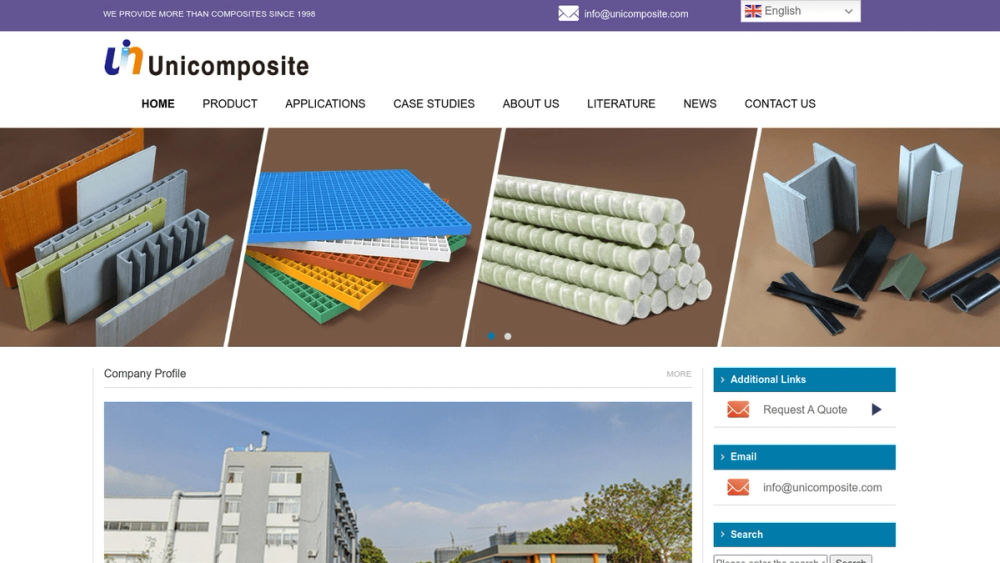The width and height of the screenshot is (1000, 563).
Task: Click the white envelope icon in header
Action: coord(568,13)
